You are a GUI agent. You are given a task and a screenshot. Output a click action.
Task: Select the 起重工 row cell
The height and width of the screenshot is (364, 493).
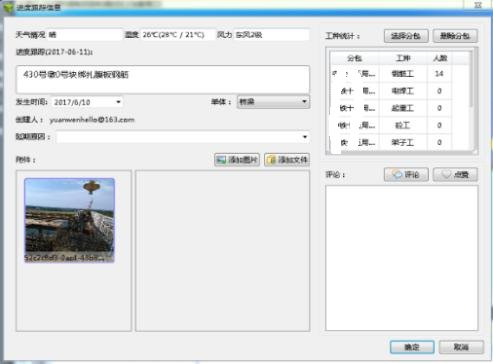pos(403,108)
